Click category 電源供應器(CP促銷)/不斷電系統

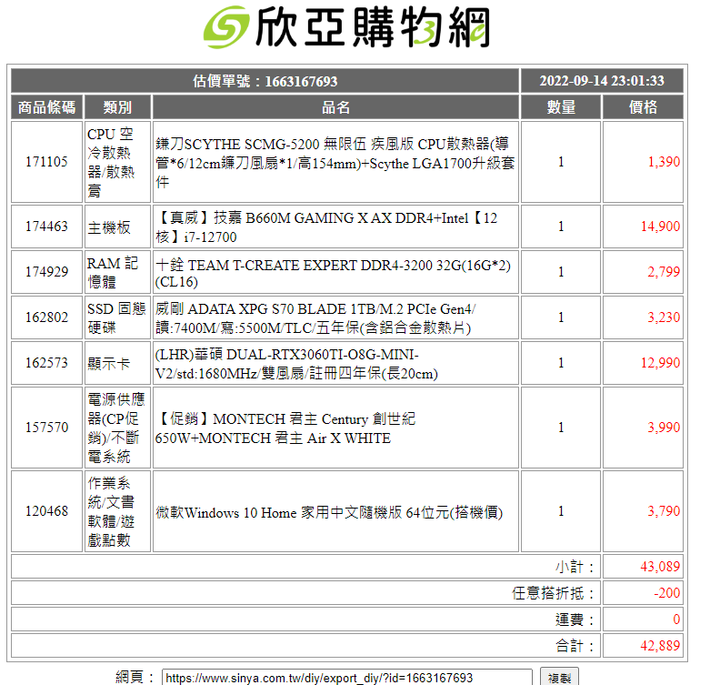pos(116,428)
